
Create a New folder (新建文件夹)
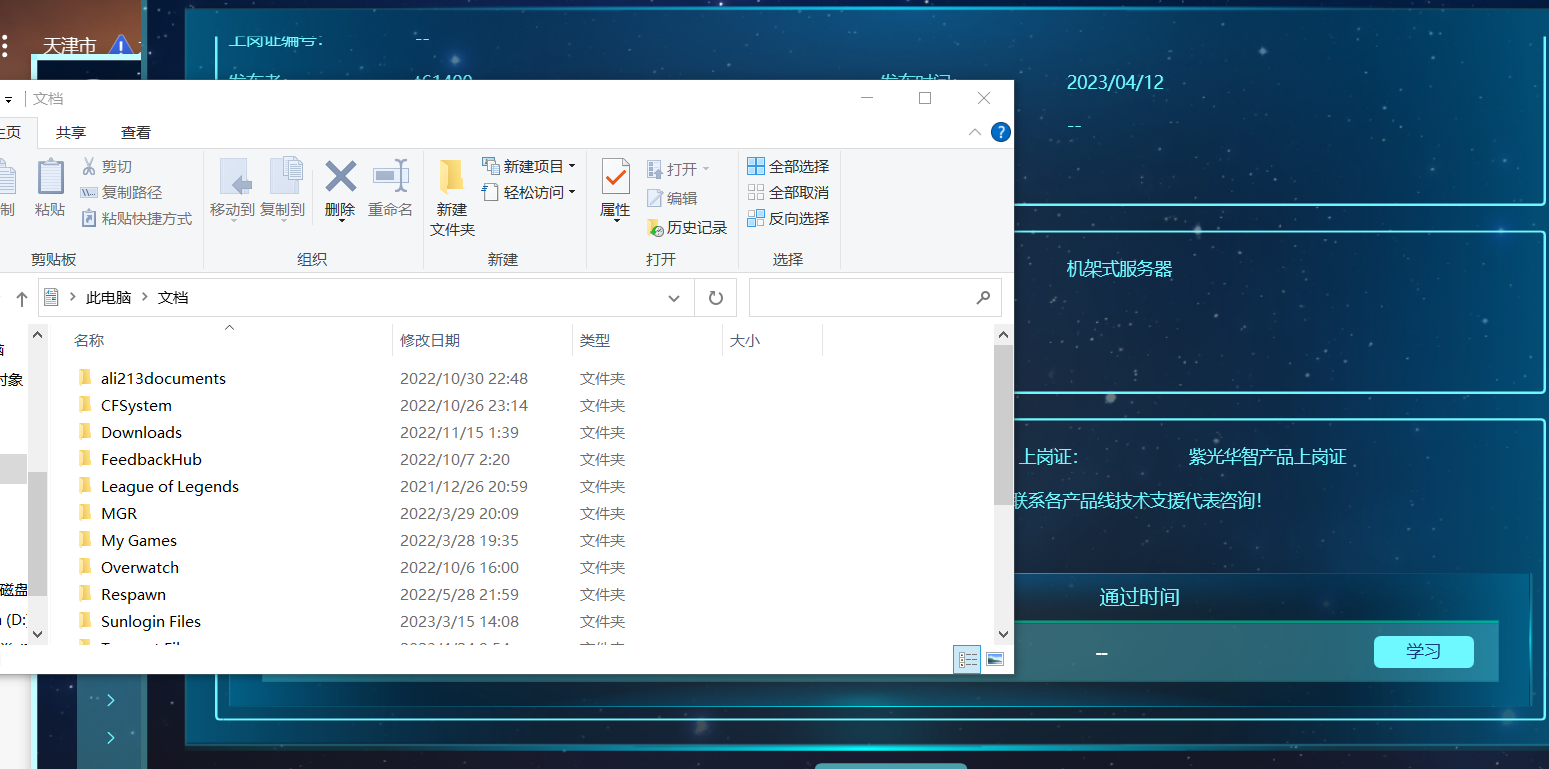coord(452,198)
